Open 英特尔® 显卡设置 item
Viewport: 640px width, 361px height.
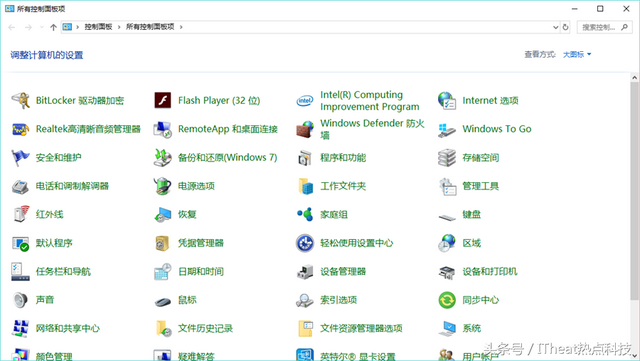coord(346,356)
